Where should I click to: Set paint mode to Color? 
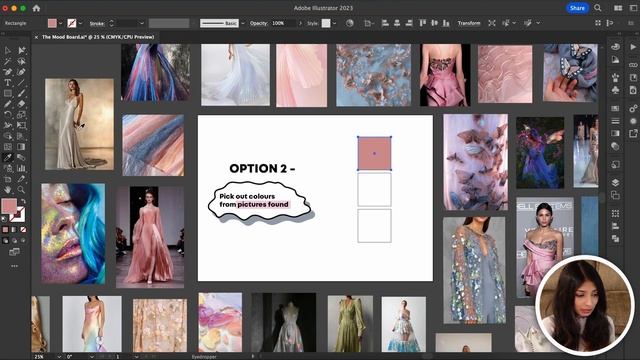(x=6, y=230)
